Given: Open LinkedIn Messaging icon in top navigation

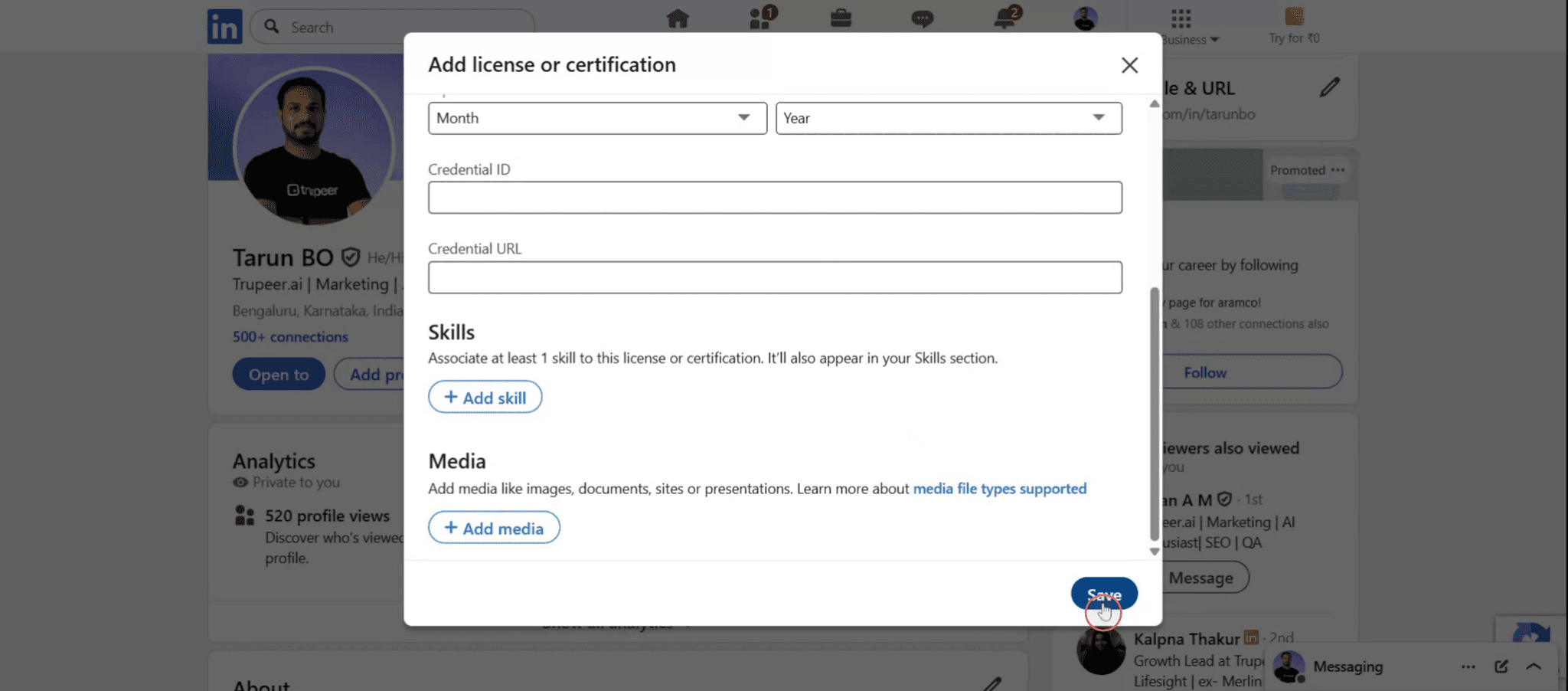Looking at the screenshot, I should [x=923, y=19].
